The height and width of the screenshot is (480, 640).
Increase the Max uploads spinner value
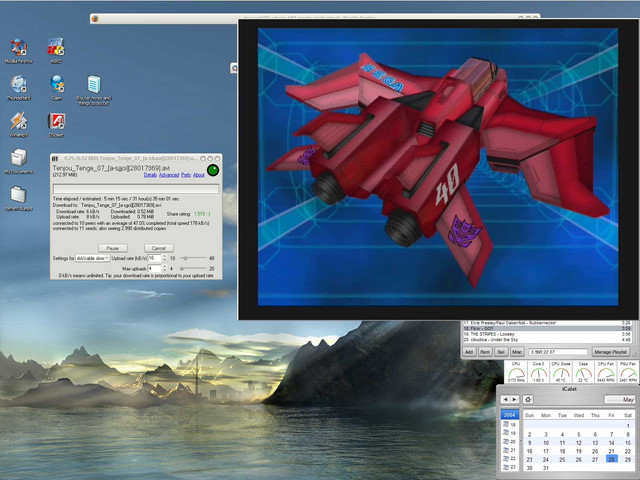point(164,266)
